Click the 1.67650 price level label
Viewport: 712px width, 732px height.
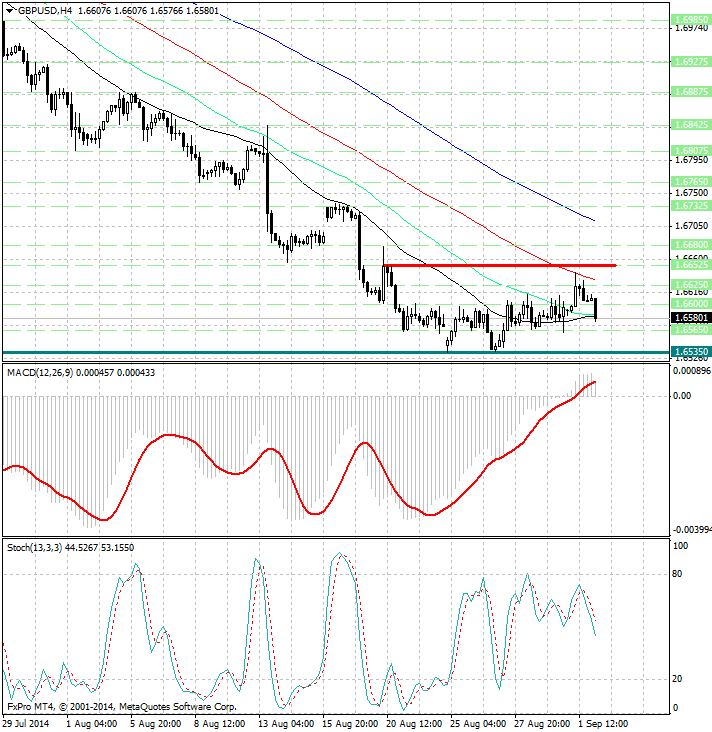691,182
